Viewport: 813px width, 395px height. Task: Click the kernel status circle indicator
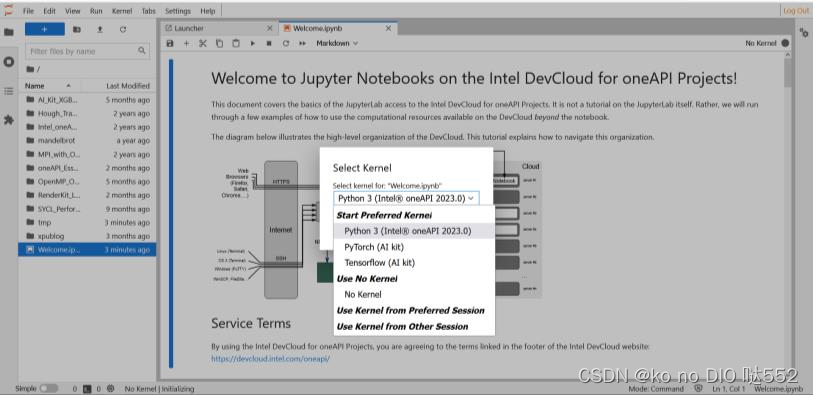coord(786,44)
